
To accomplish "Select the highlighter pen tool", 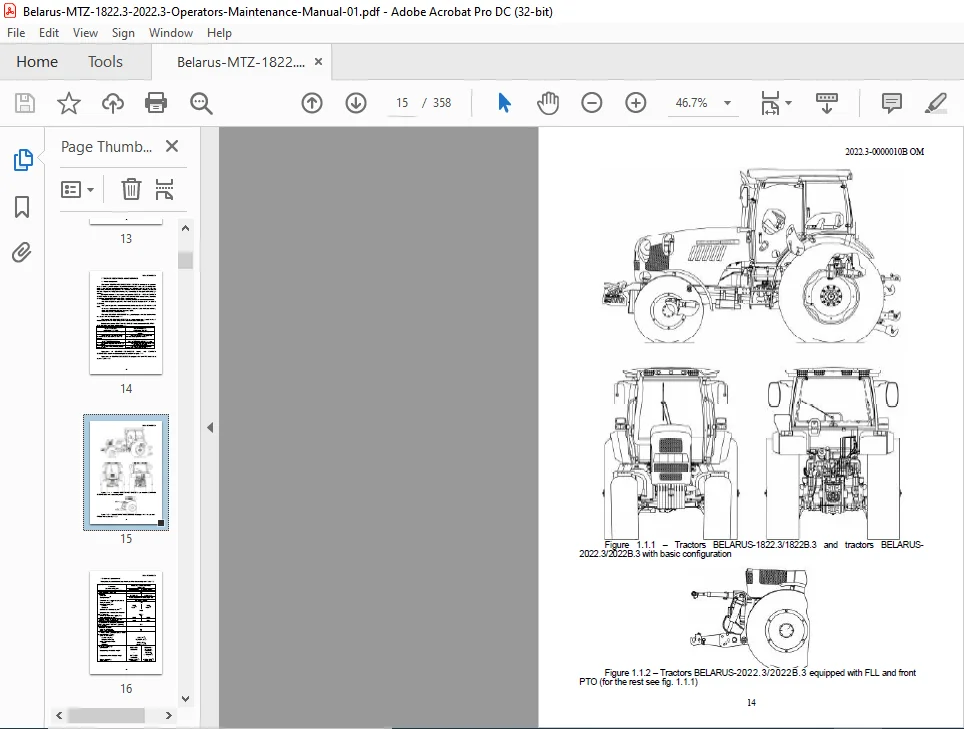I will point(936,103).
